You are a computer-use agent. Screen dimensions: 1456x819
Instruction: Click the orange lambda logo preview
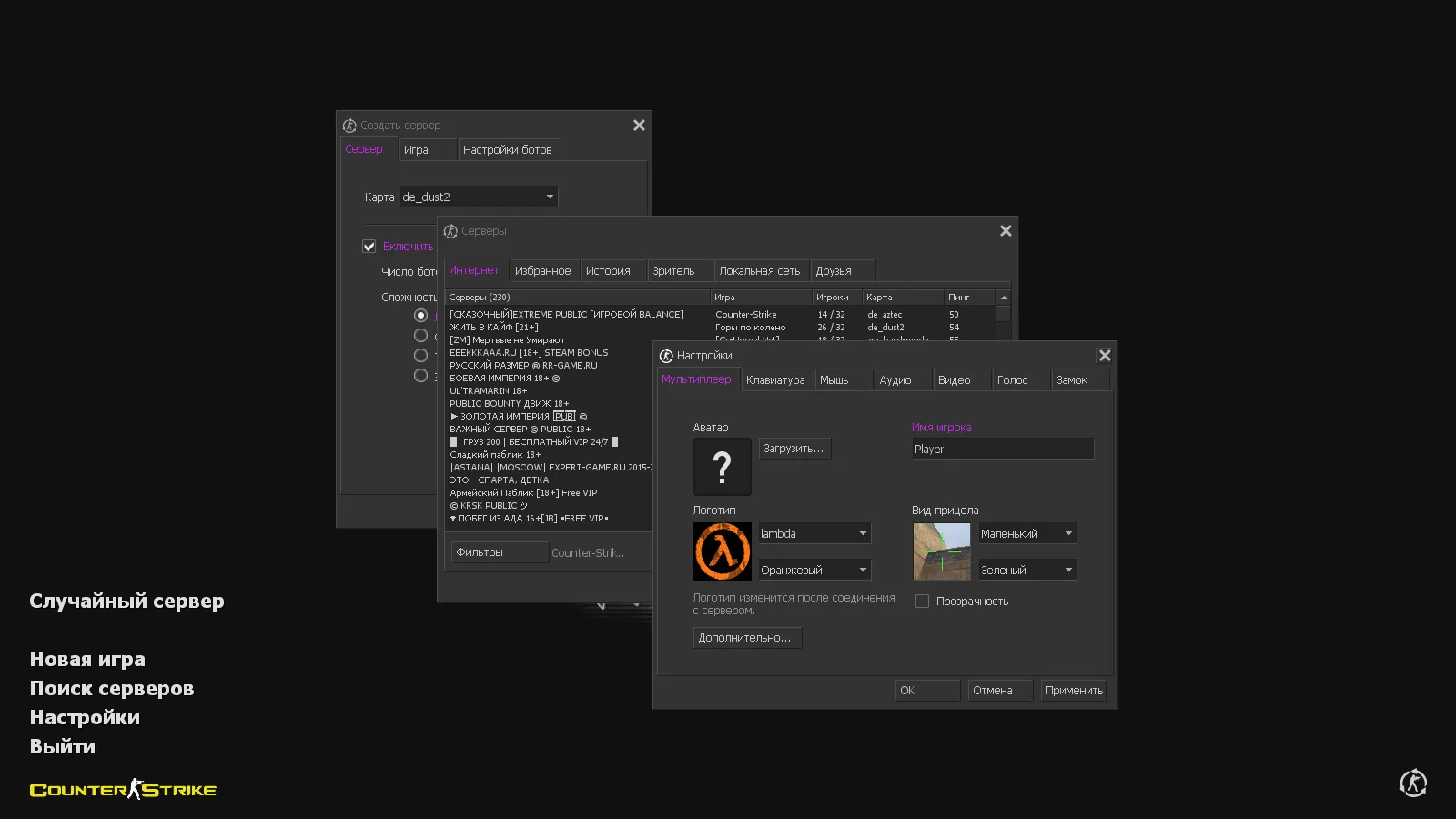722,551
